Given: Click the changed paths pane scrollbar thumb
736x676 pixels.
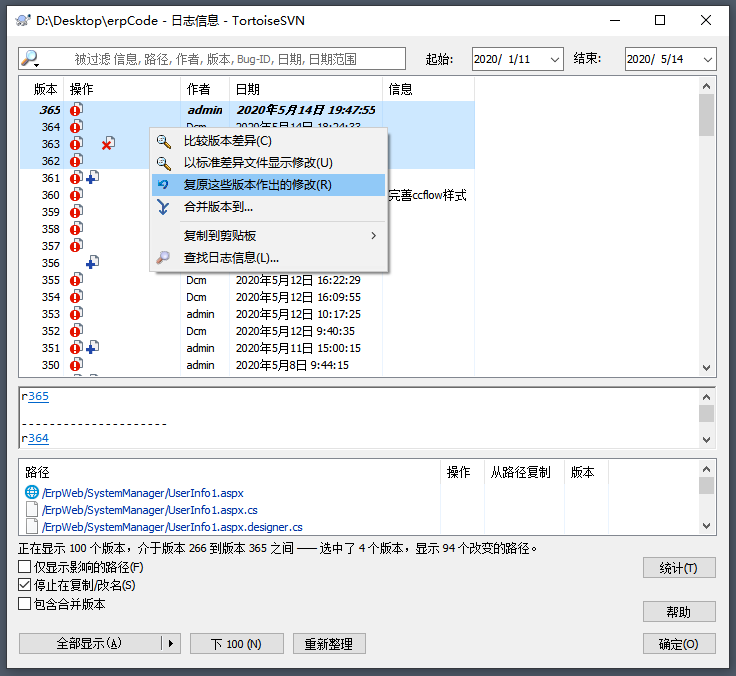Looking at the screenshot, I should [x=706, y=485].
